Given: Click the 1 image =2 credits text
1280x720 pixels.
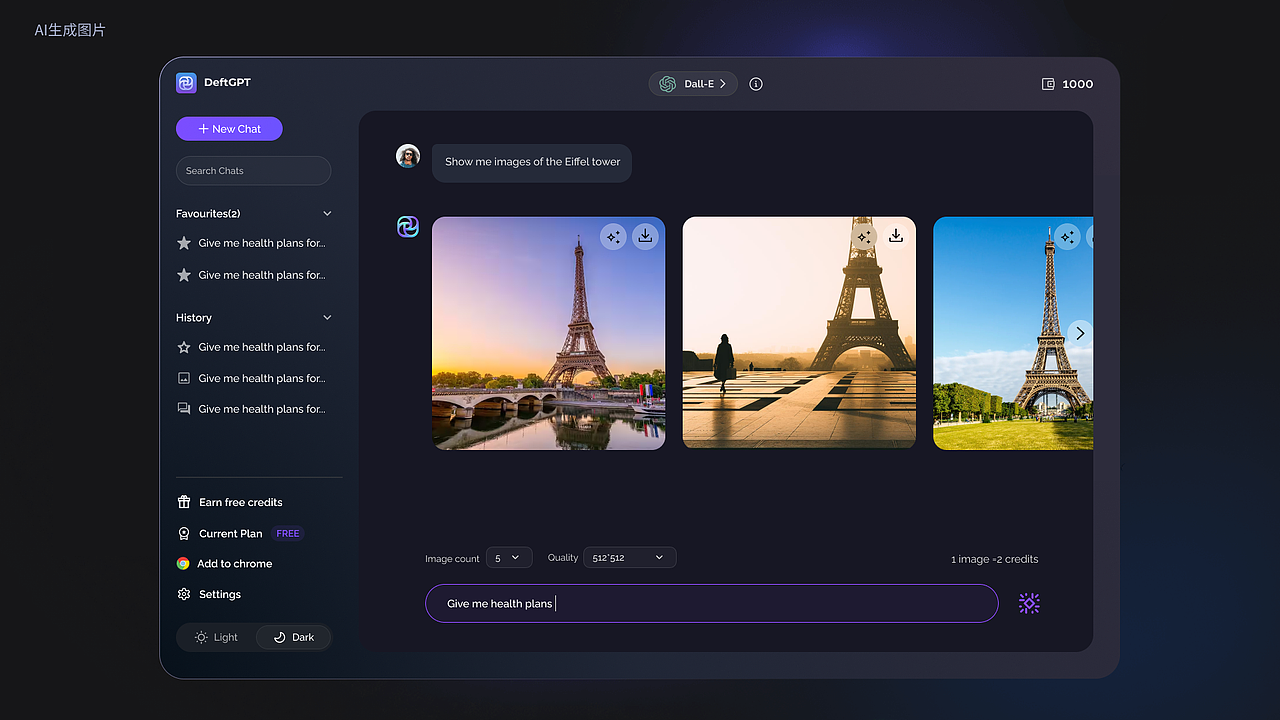Looking at the screenshot, I should [x=994, y=559].
